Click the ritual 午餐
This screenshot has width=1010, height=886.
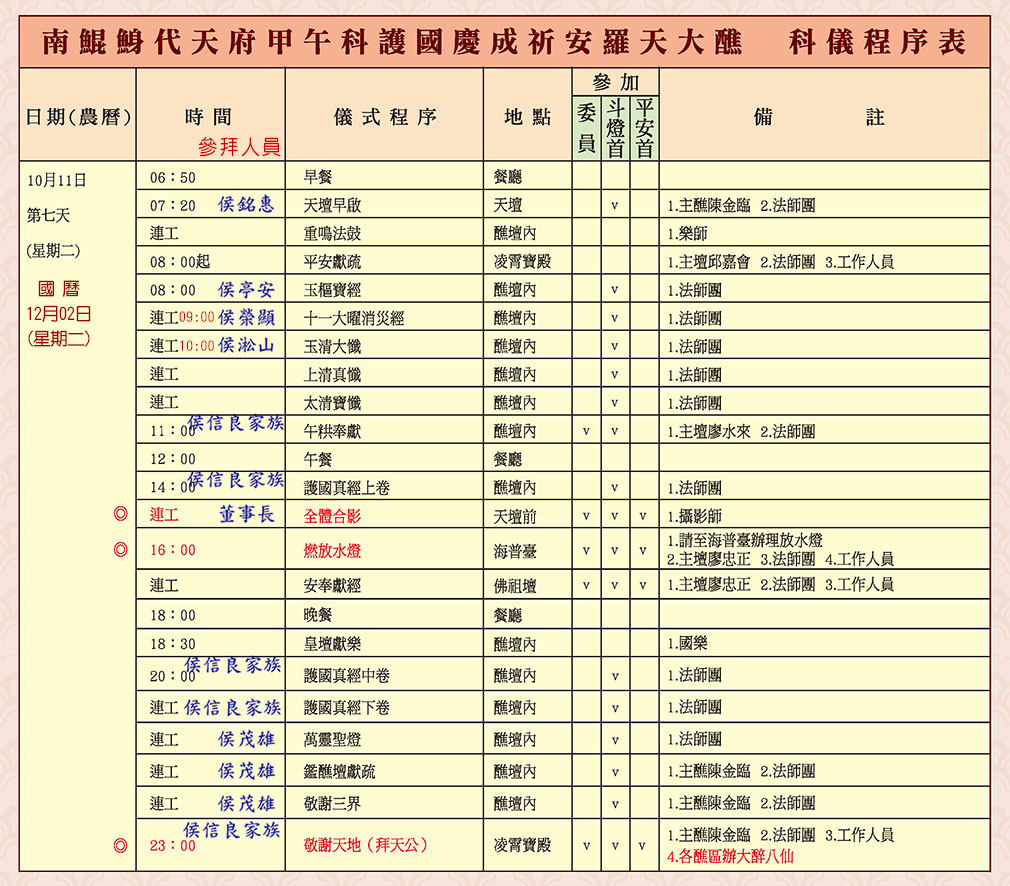(x=318, y=459)
